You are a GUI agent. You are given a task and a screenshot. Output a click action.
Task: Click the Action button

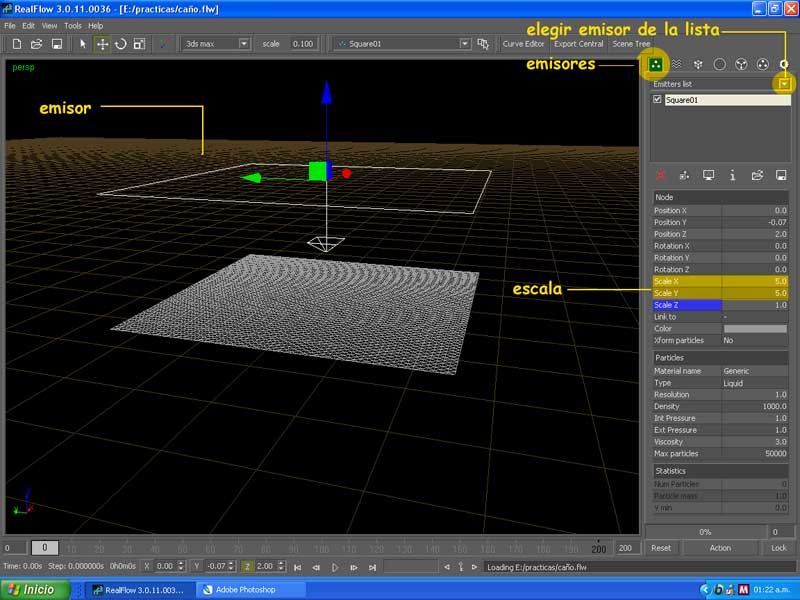720,548
